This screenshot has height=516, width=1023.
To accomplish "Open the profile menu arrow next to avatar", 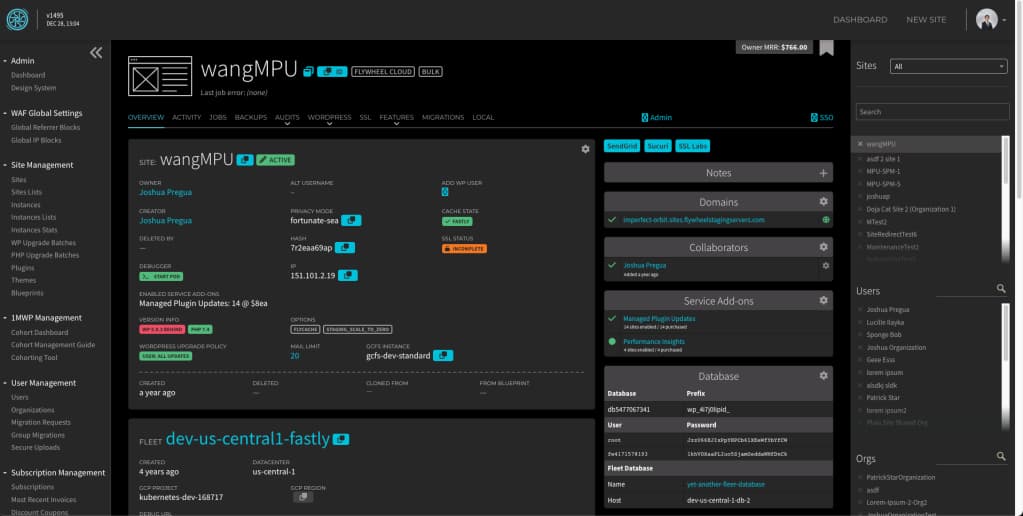I will pyautogui.click(x=1004, y=20).
